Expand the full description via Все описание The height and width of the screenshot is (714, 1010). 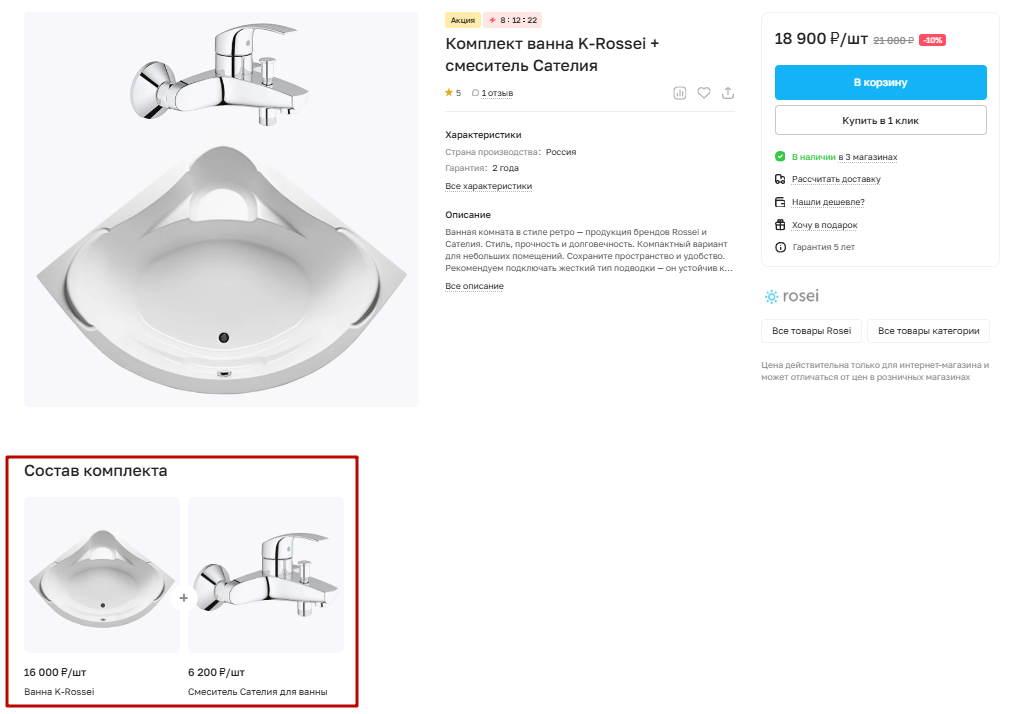tap(474, 286)
